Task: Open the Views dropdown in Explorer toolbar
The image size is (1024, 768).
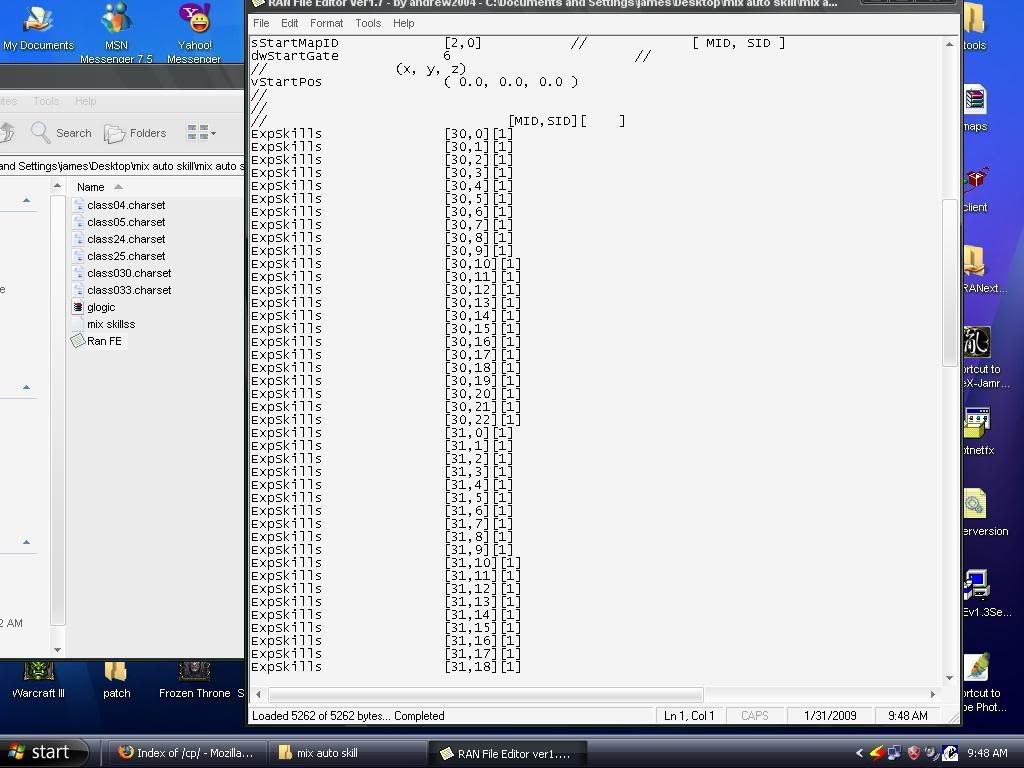Action: pos(201,133)
